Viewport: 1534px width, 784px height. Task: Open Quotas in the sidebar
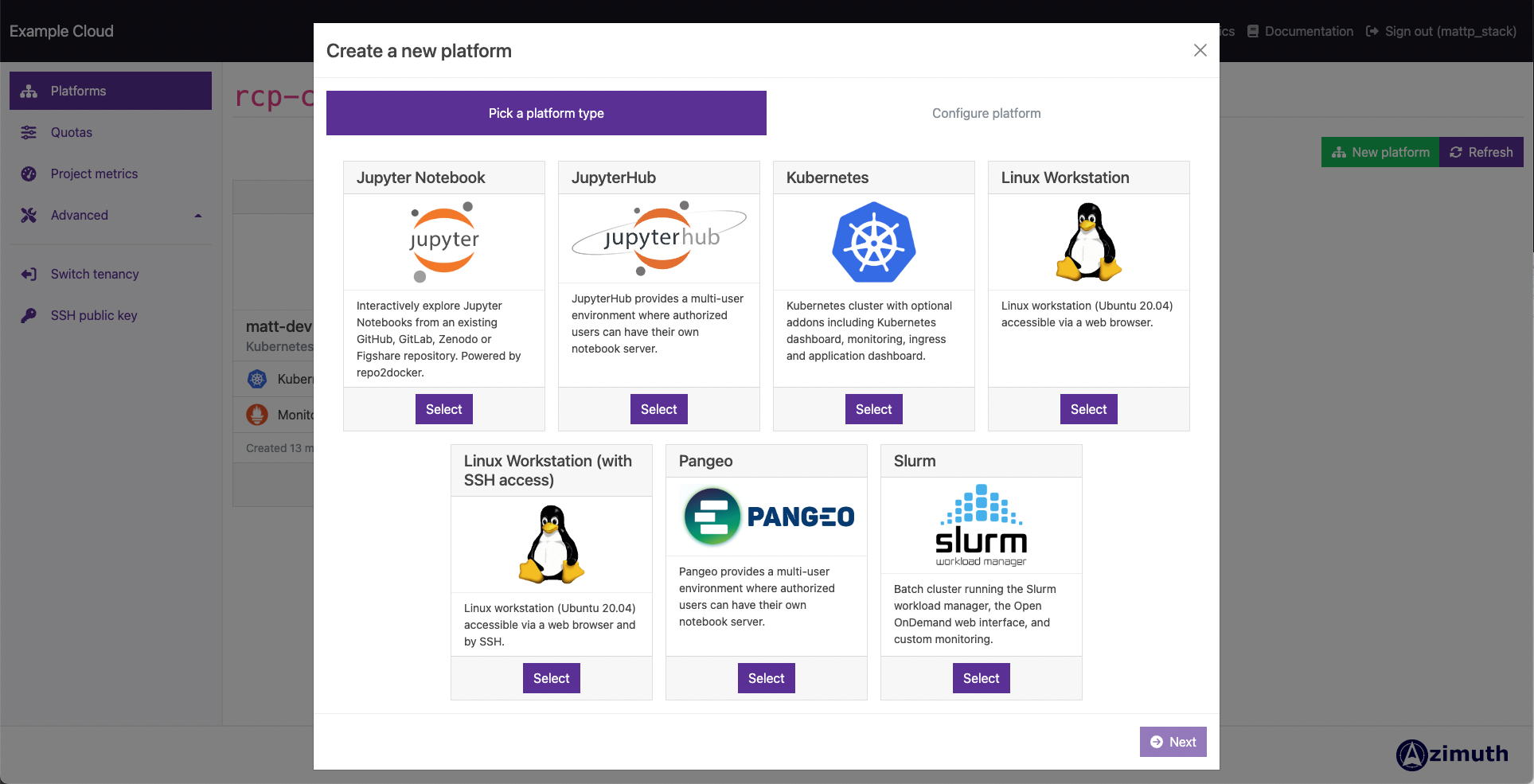[x=111, y=132]
